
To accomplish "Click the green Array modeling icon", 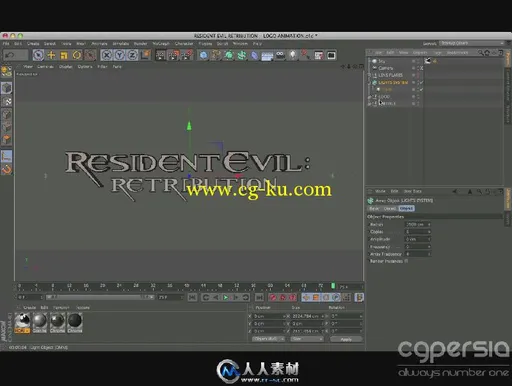I will 242,55.
